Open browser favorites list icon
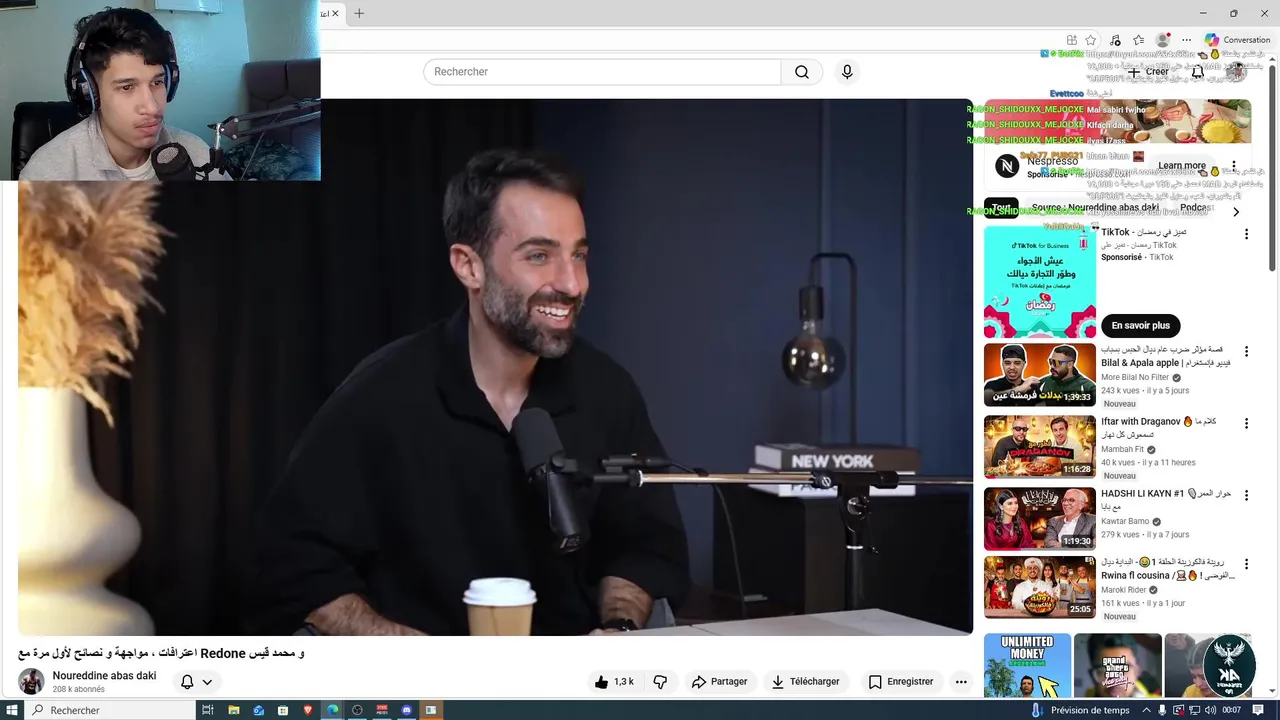 click(x=1138, y=40)
